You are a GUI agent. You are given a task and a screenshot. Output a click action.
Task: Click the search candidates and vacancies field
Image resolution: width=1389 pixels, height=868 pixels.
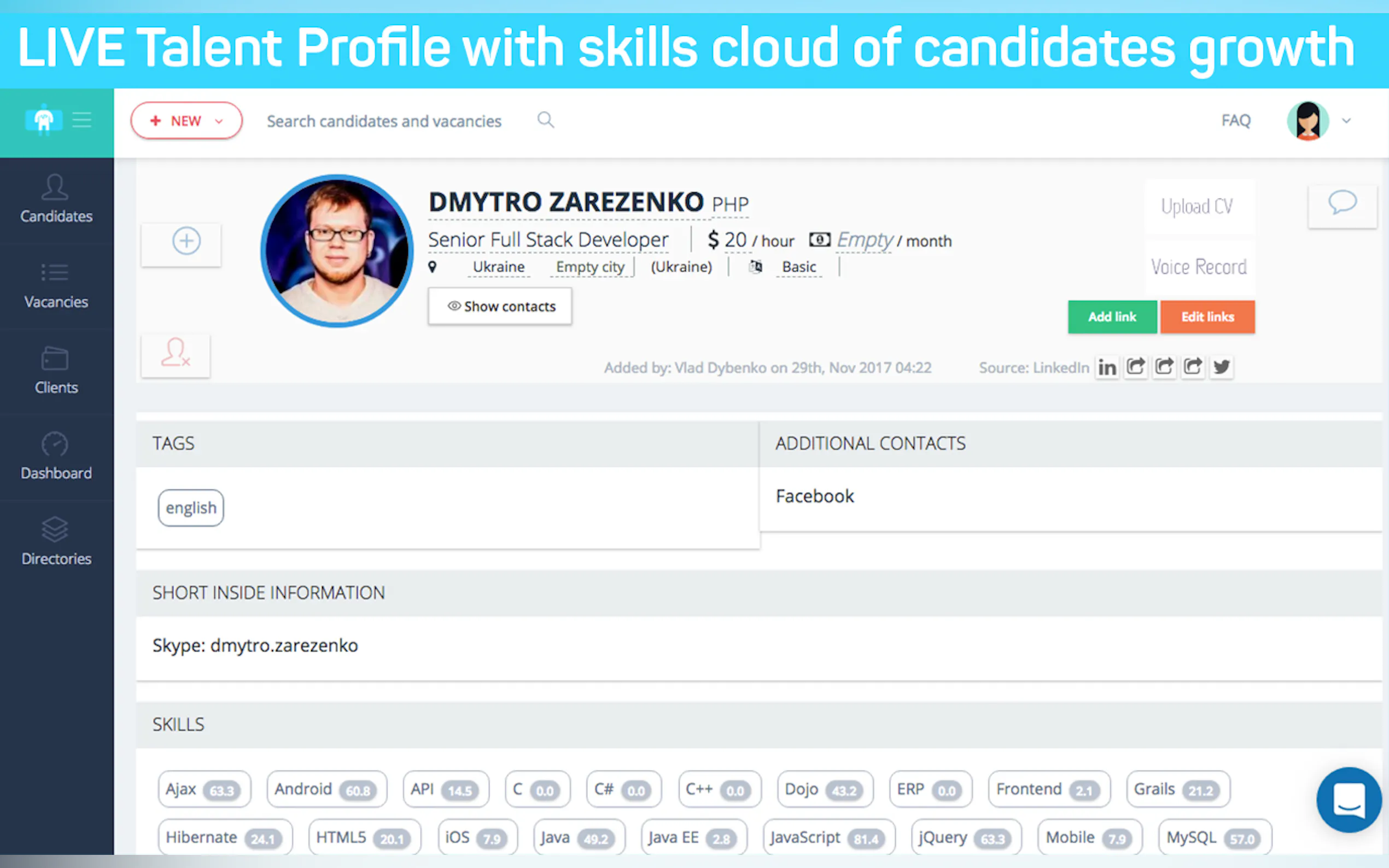(383, 121)
